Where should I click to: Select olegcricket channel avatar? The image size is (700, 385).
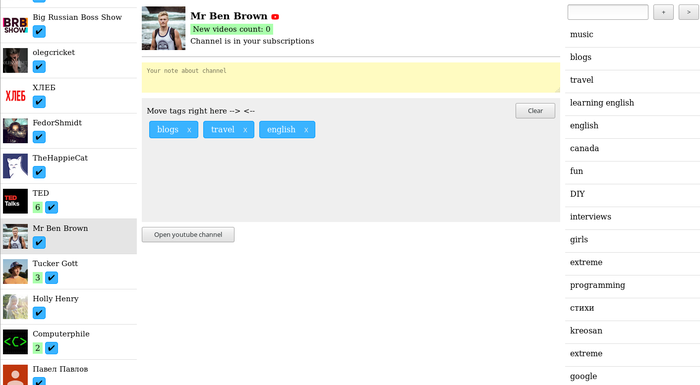click(x=15, y=60)
